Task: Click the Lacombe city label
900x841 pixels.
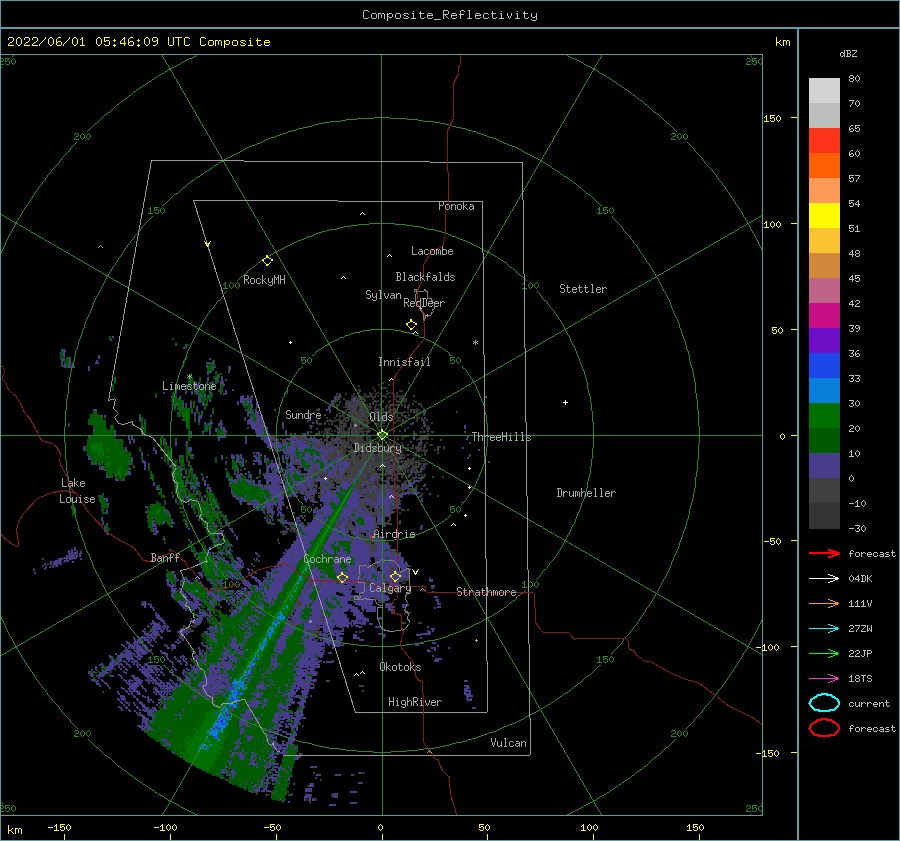Action: tap(432, 251)
